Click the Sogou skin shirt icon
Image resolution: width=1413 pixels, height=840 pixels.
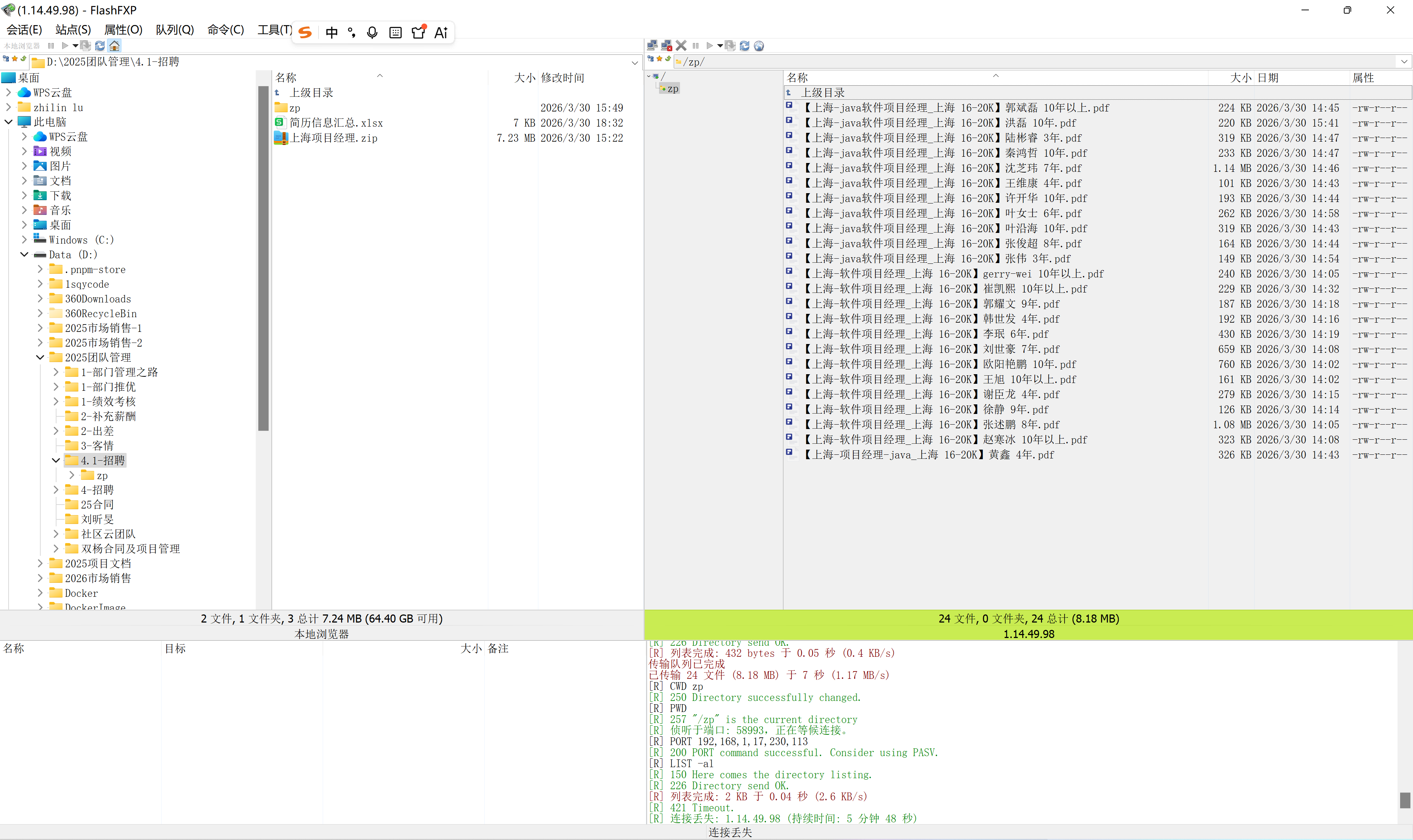(x=418, y=32)
